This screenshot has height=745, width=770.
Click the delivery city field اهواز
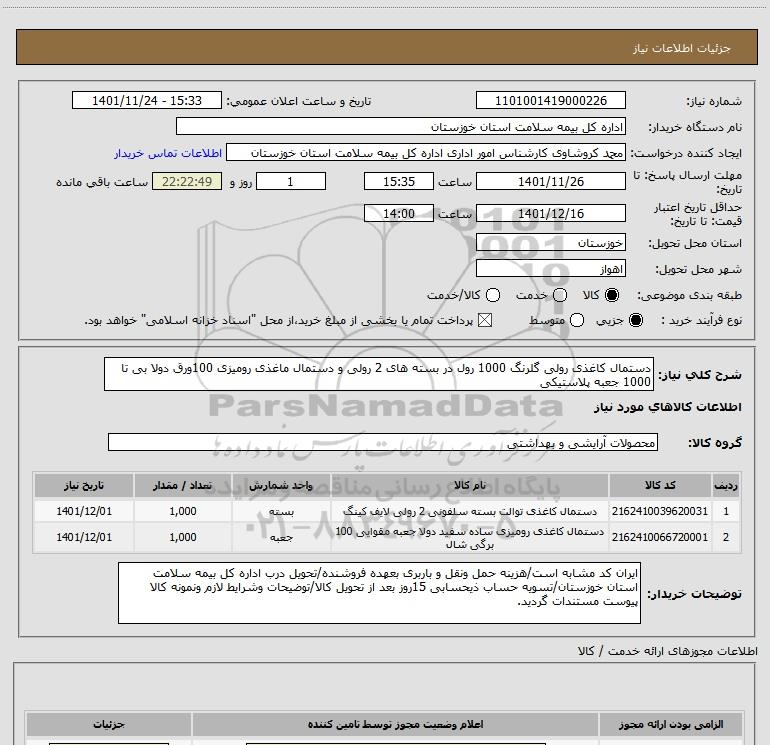point(550,269)
